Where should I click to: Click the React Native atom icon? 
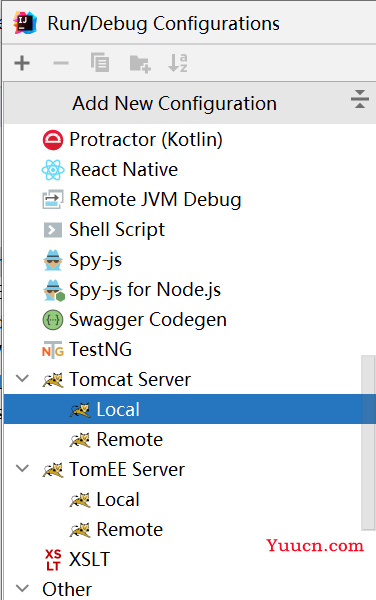click(x=52, y=170)
